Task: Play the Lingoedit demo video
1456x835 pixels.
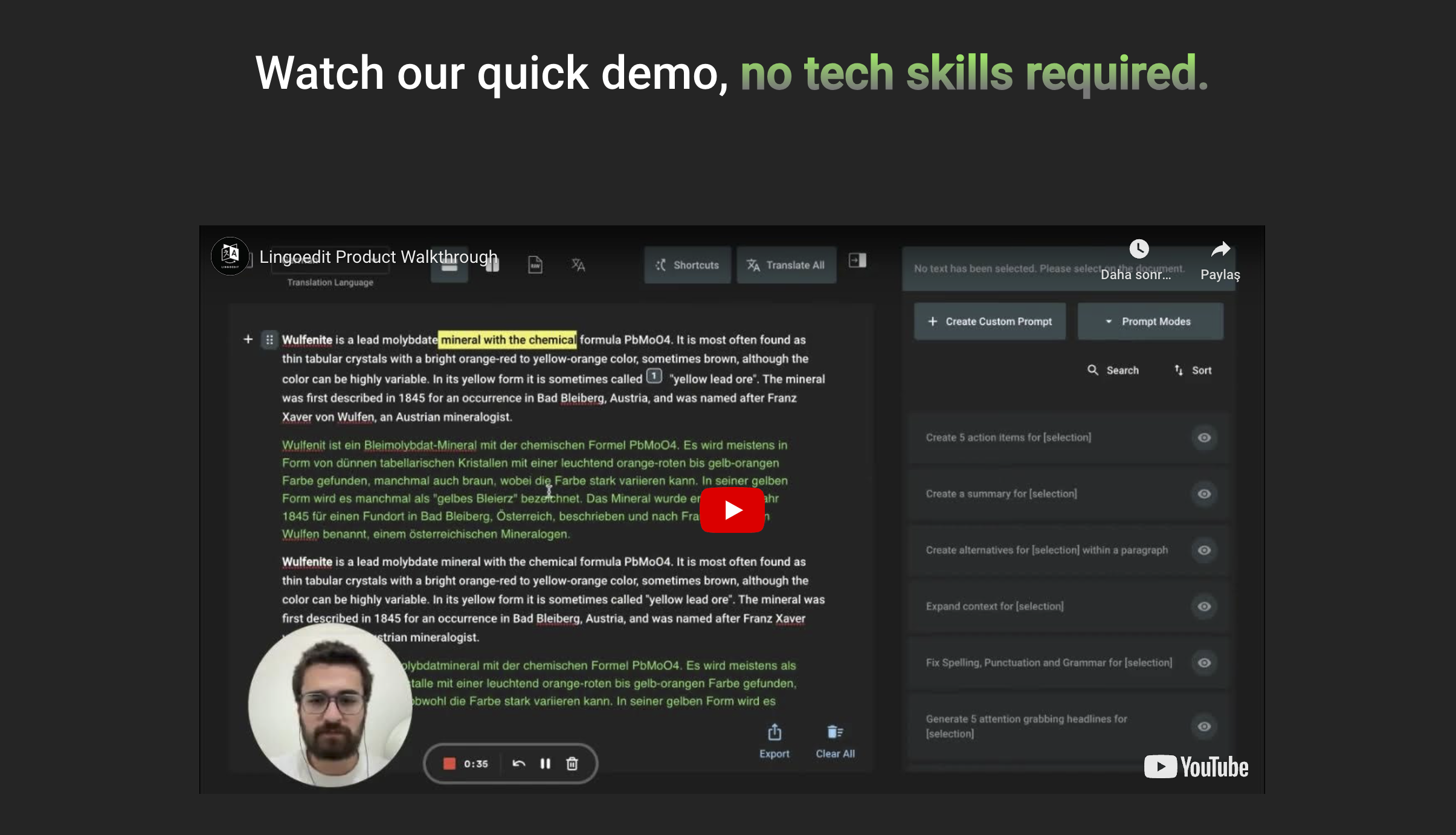Action: tap(732, 510)
